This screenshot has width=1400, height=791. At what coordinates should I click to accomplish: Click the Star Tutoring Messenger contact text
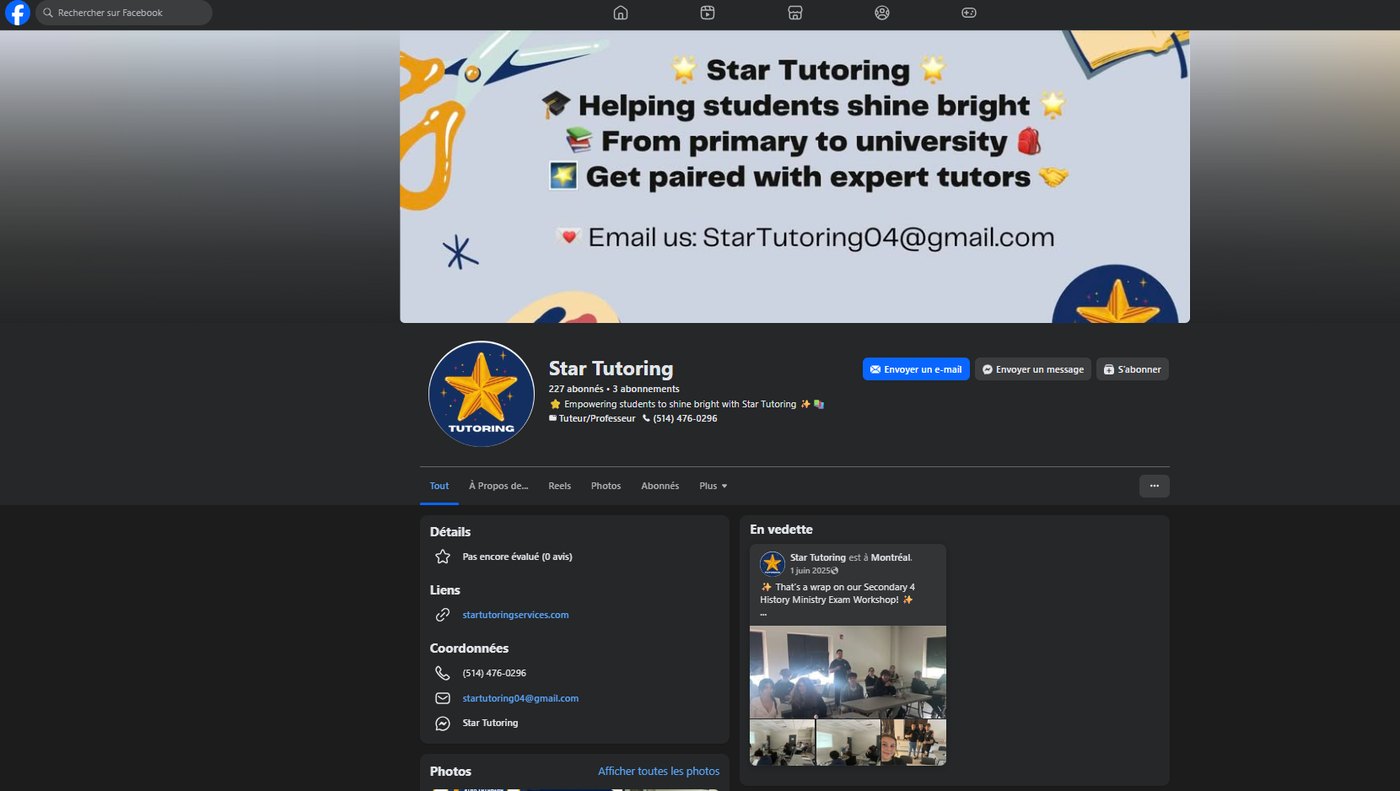coord(490,723)
